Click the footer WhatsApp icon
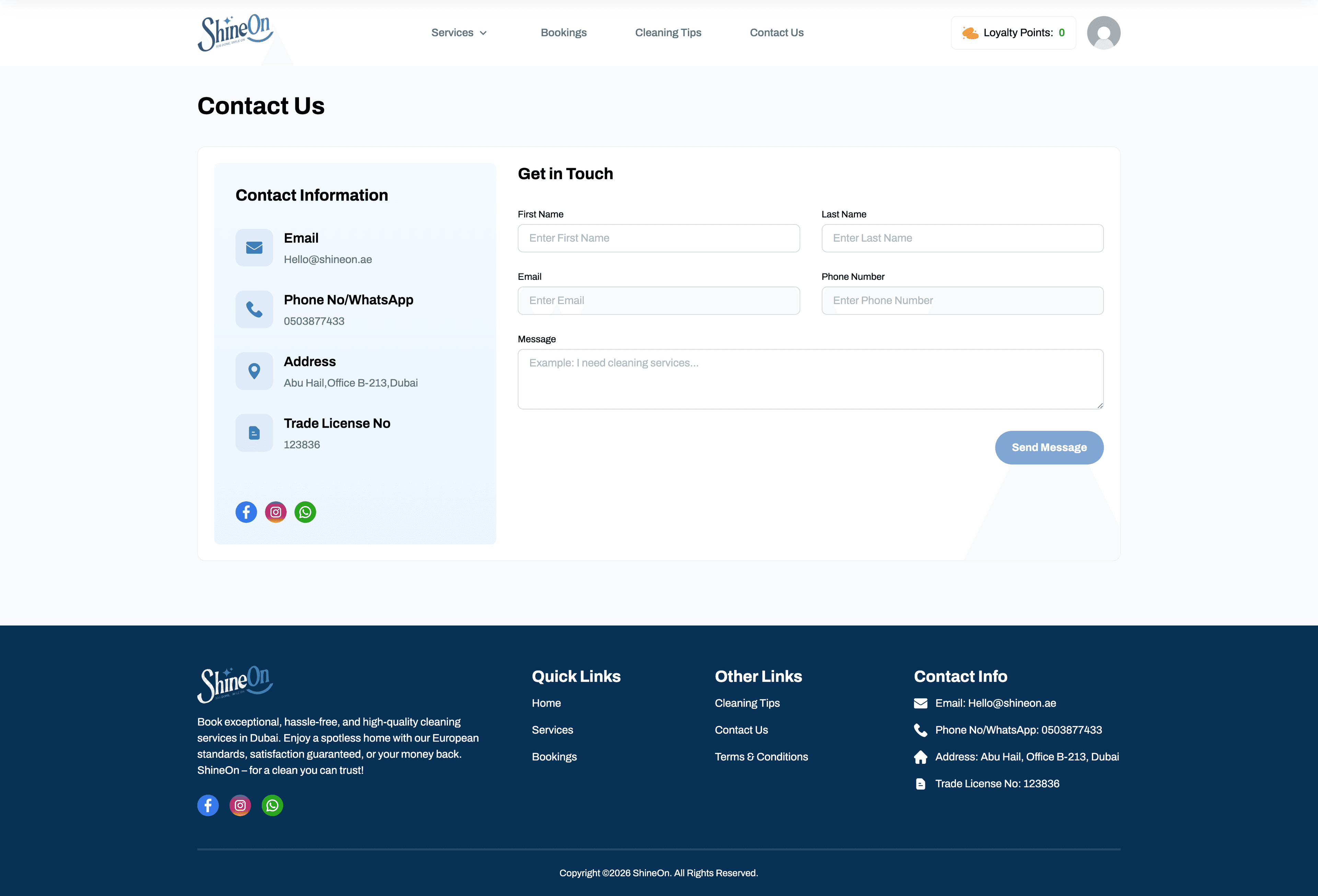The height and width of the screenshot is (896, 1318). coord(272,805)
